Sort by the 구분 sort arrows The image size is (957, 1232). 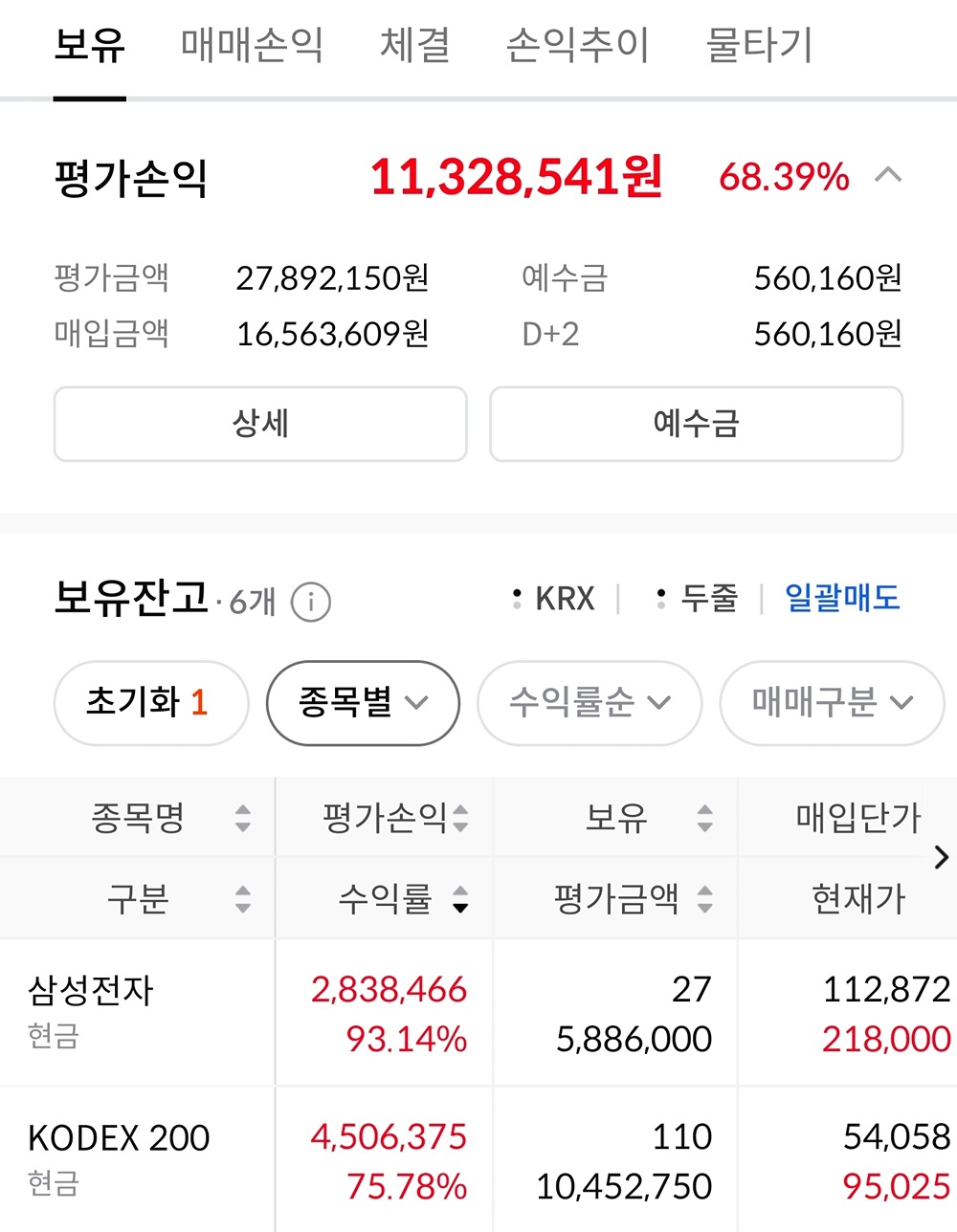243,899
